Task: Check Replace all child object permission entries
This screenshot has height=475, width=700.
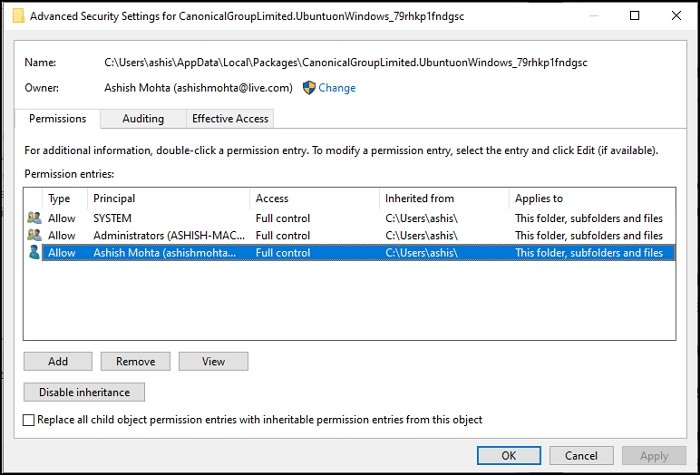Action: [x=29, y=420]
